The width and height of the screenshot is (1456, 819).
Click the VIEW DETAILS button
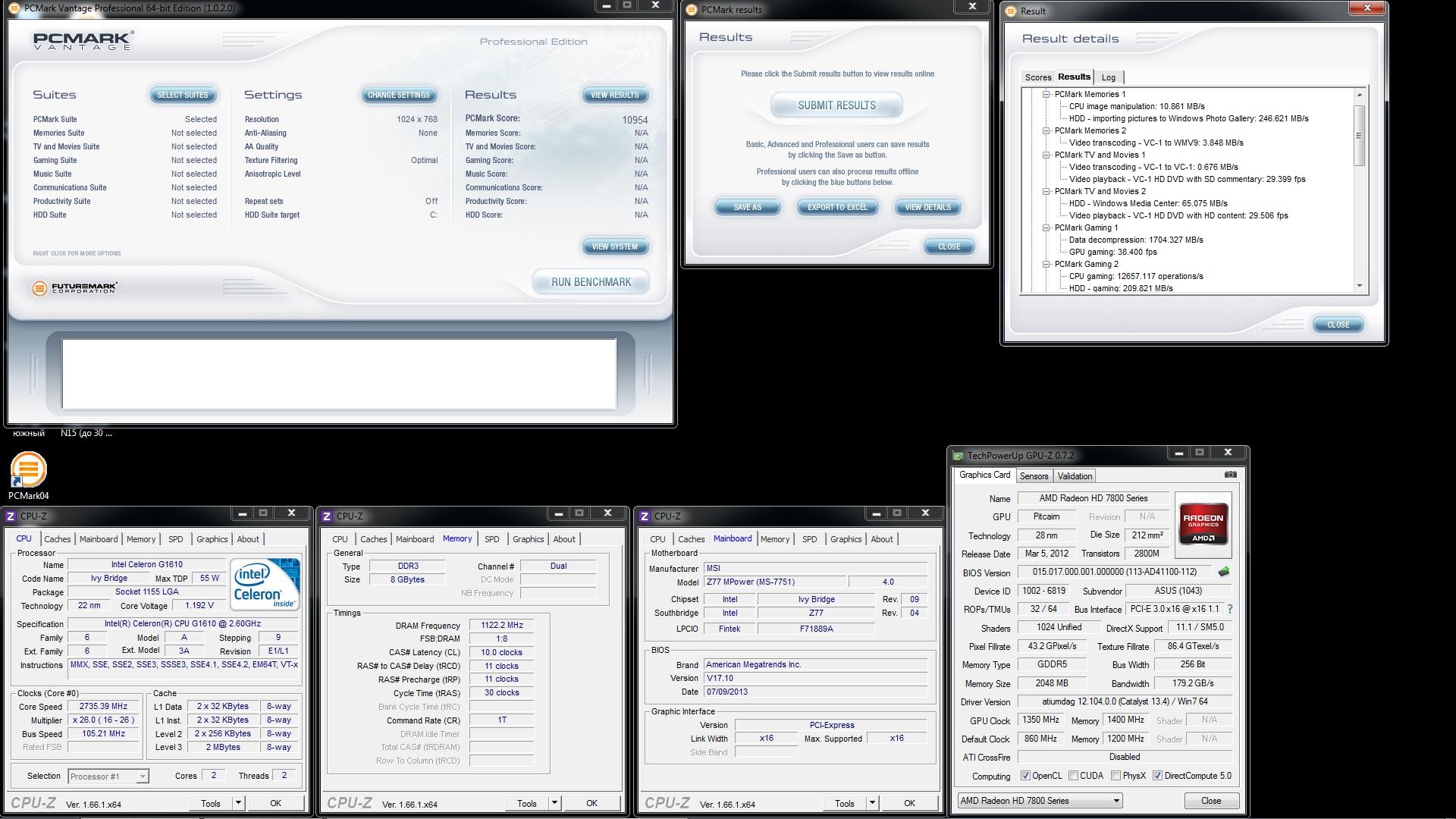click(927, 207)
